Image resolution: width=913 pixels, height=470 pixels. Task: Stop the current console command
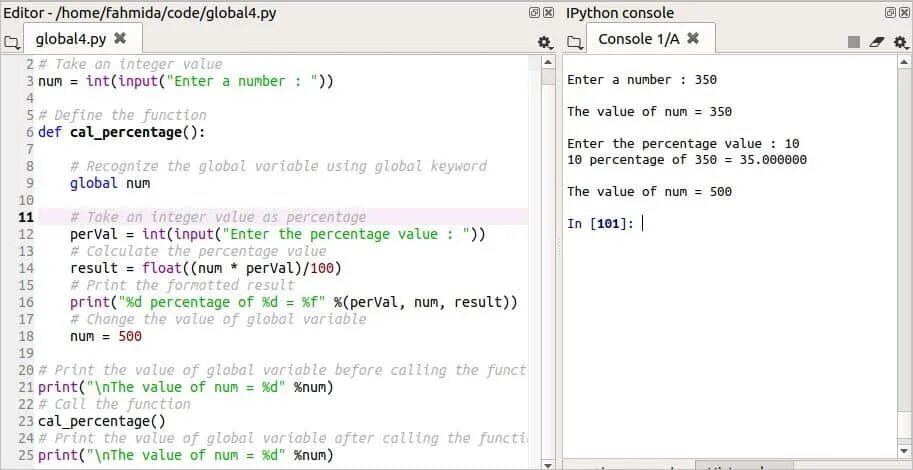[x=853, y=42]
